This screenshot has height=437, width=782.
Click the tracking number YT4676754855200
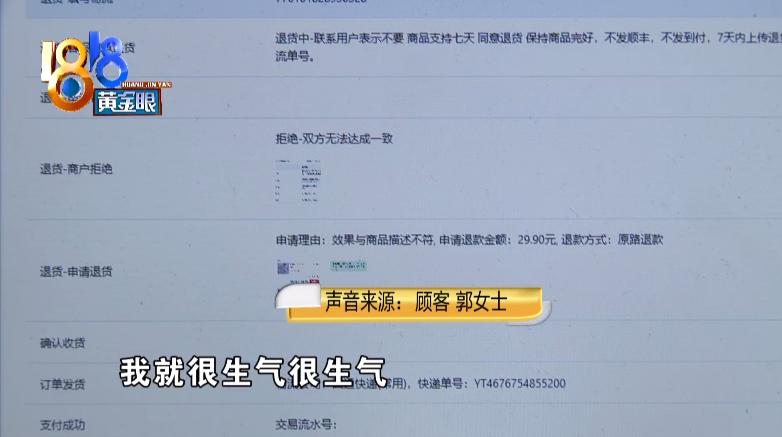[520, 384]
